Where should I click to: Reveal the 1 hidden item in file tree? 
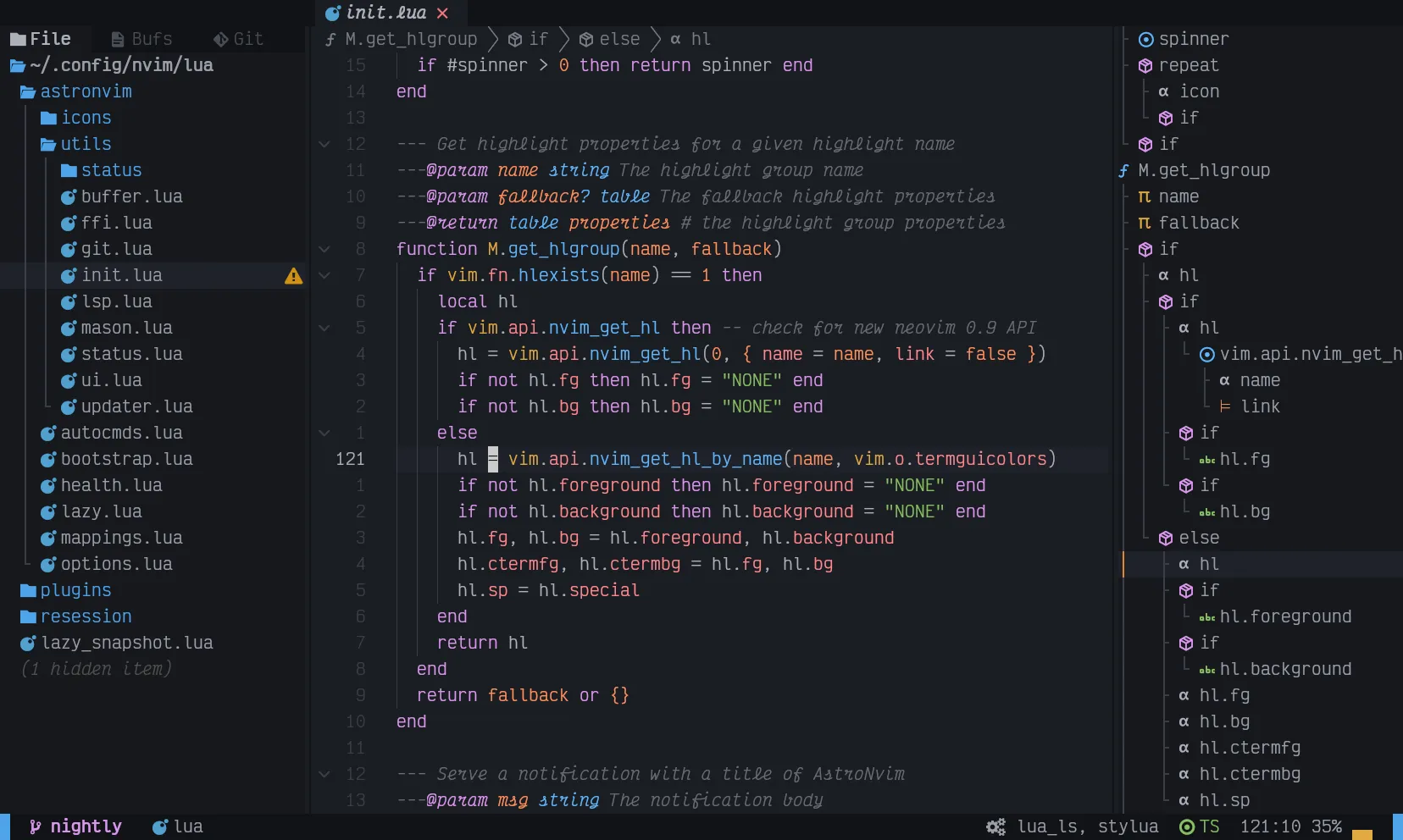tap(96, 669)
